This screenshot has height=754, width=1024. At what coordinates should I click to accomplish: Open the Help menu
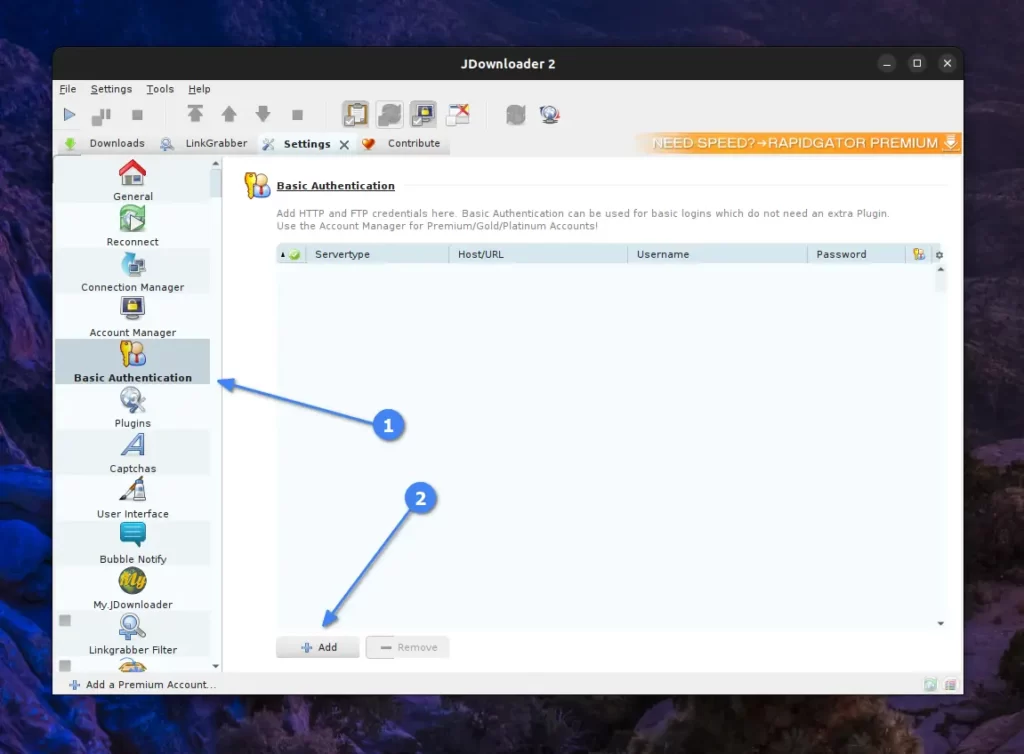[199, 89]
